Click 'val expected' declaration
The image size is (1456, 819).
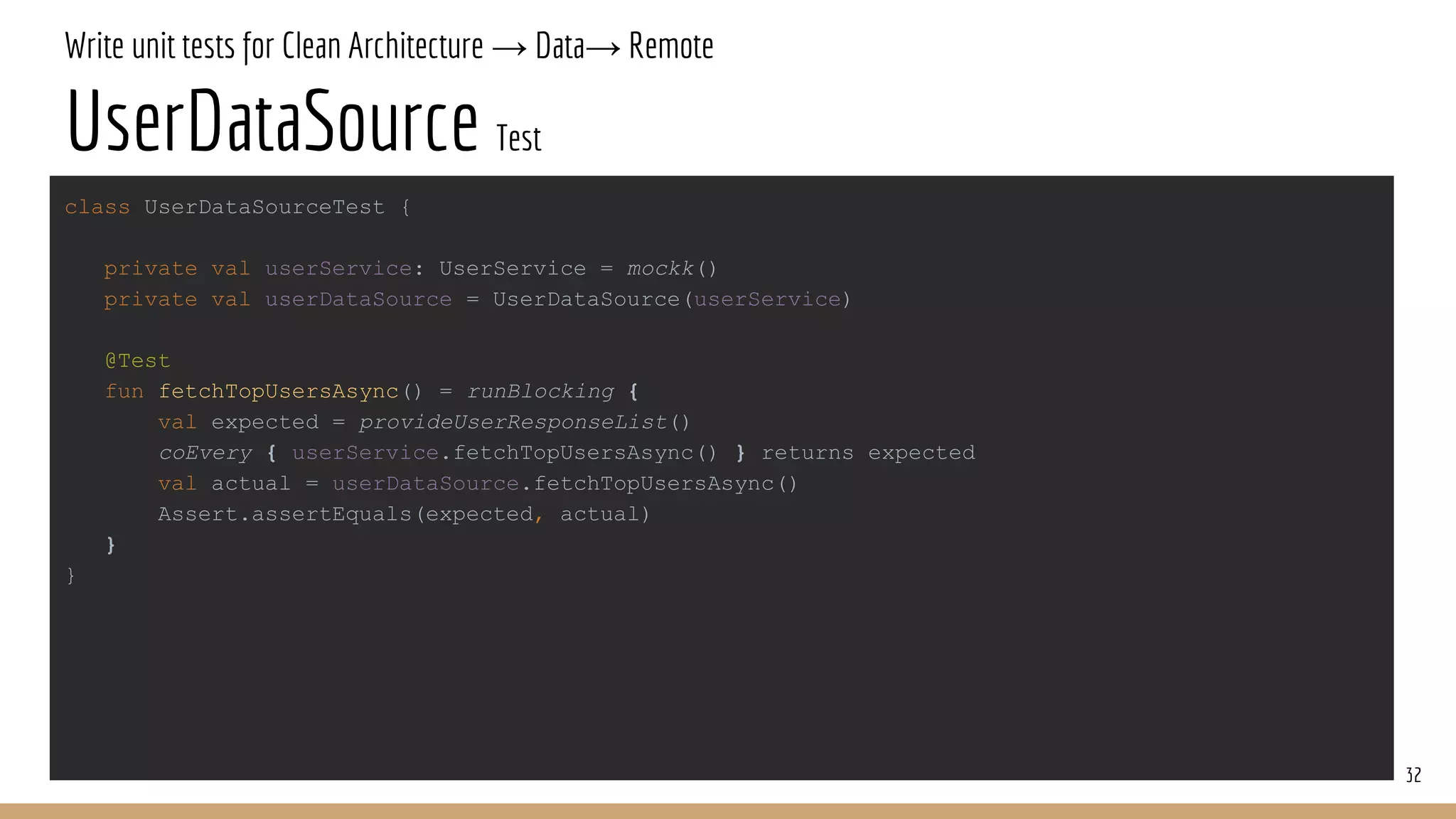[238, 422]
